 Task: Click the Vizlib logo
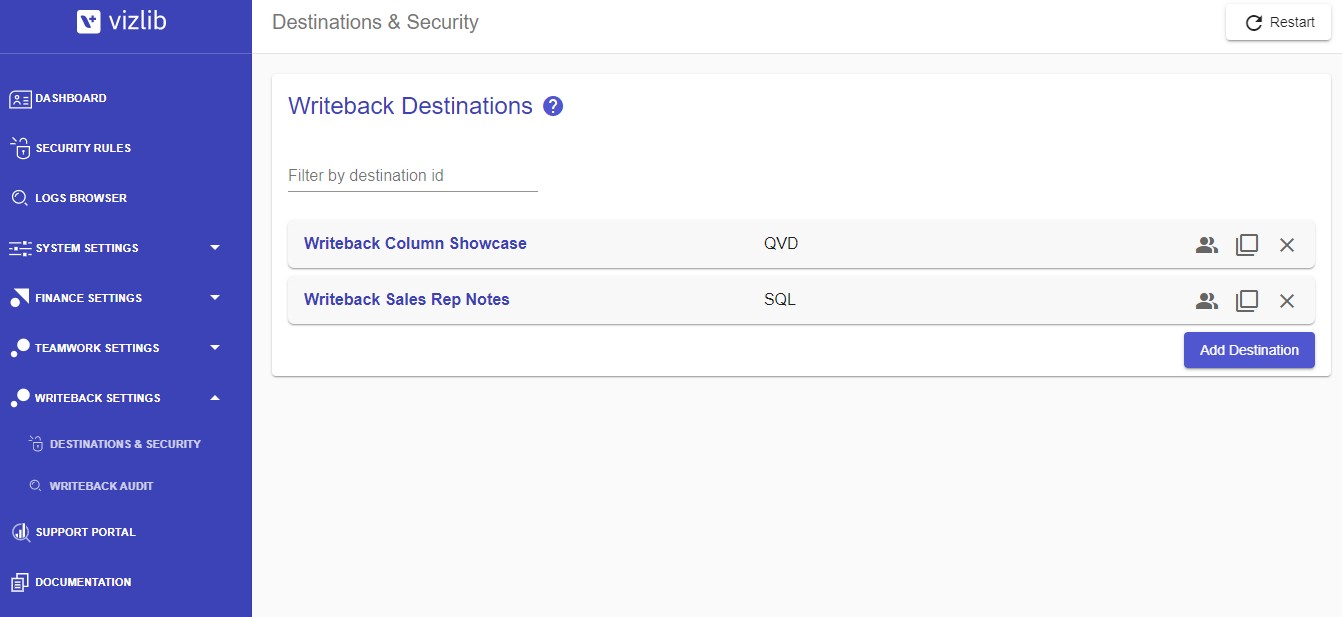pyautogui.click(x=122, y=21)
